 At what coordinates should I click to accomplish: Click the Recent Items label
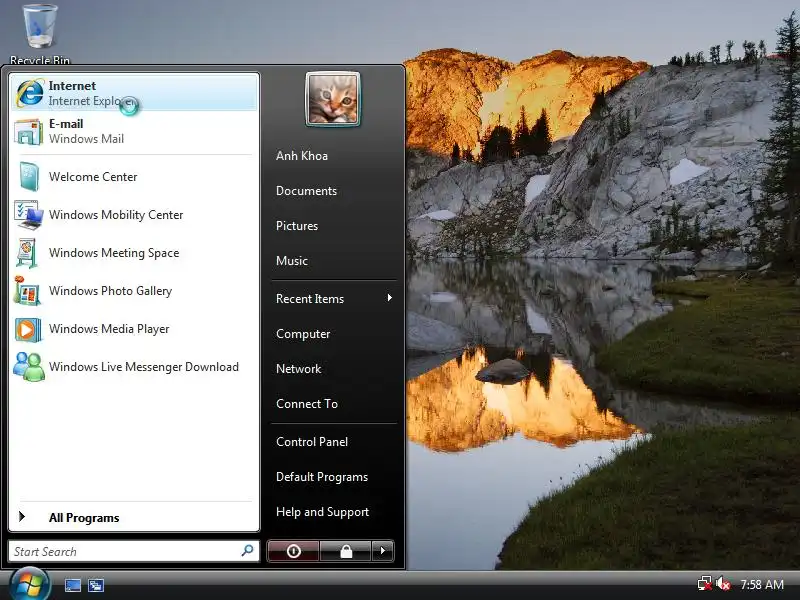point(310,298)
